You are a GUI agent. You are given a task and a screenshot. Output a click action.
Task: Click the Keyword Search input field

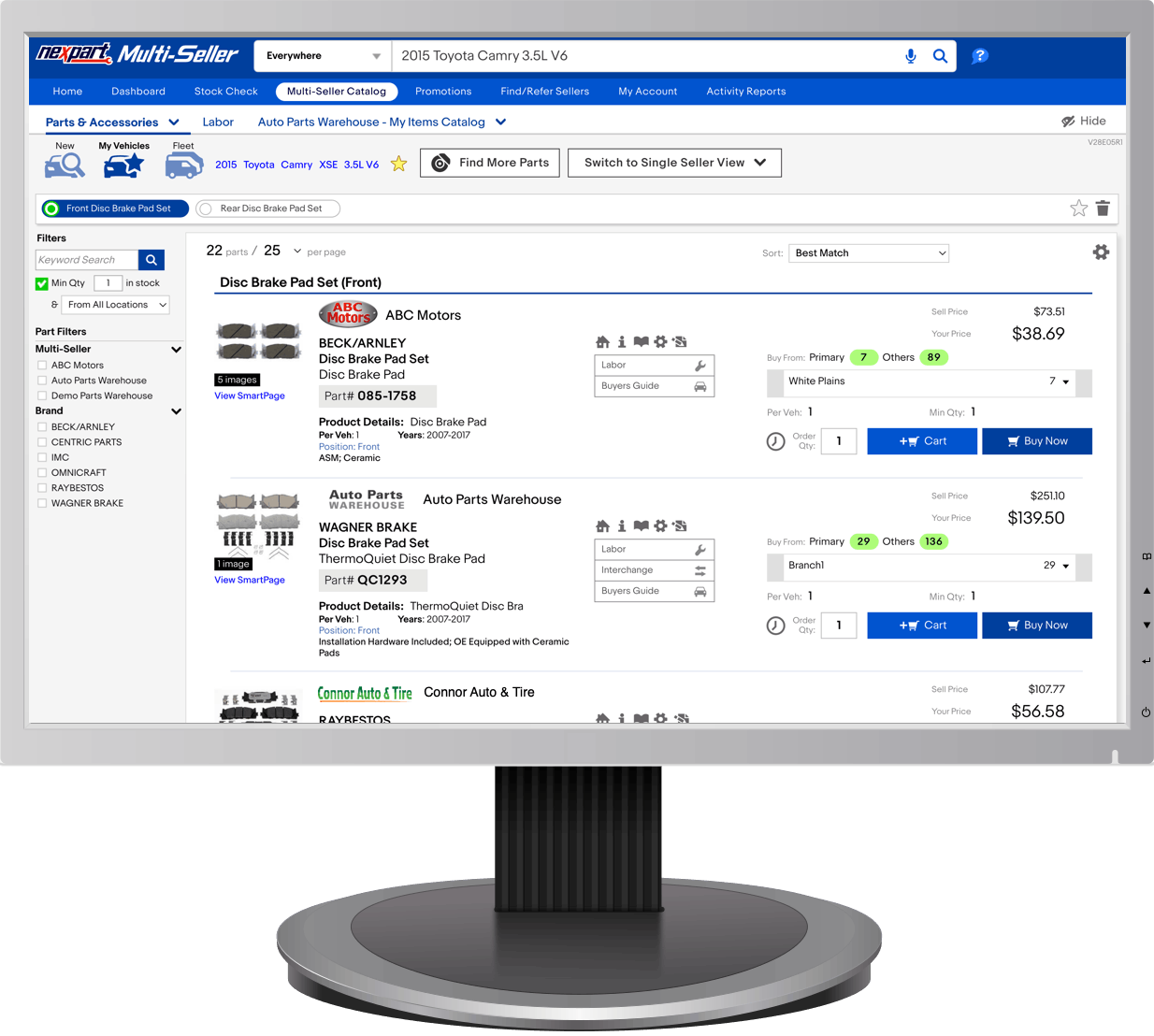click(86, 260)
